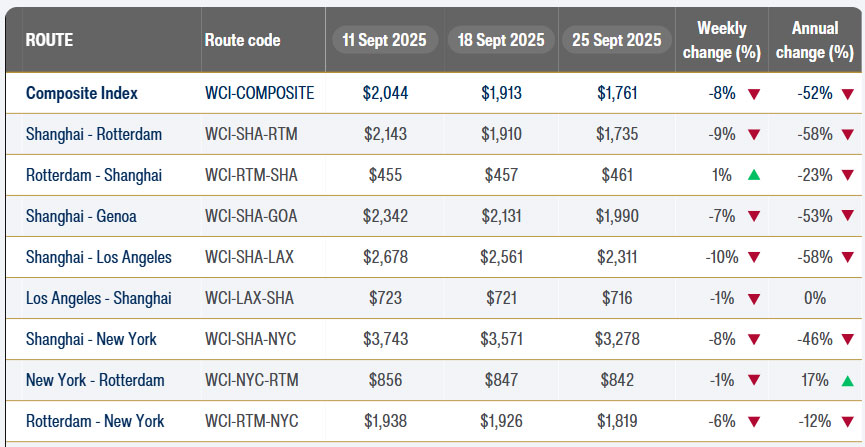Screen dimensions: 865x447
Task: Click the WCI-SHA-NYC route code
Action: 251,339
